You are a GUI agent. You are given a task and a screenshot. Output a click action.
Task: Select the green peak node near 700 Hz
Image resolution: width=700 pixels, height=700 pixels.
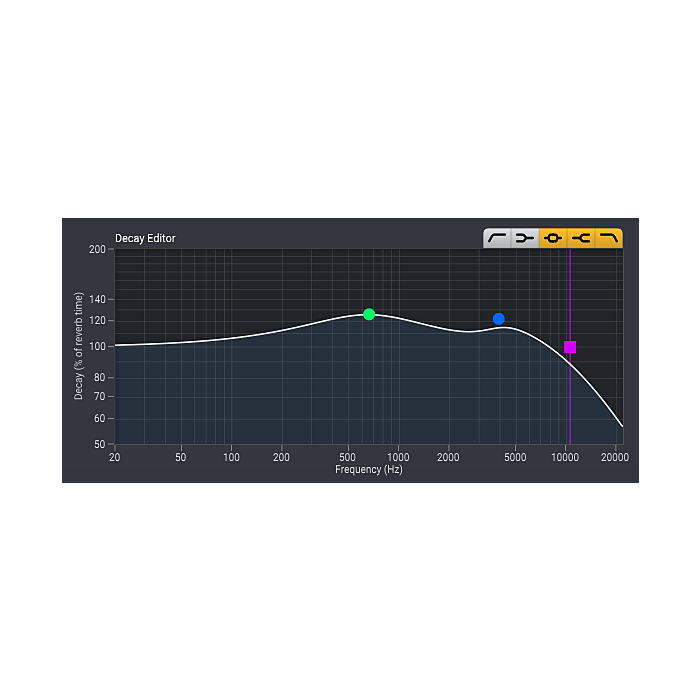coord(369,314)
